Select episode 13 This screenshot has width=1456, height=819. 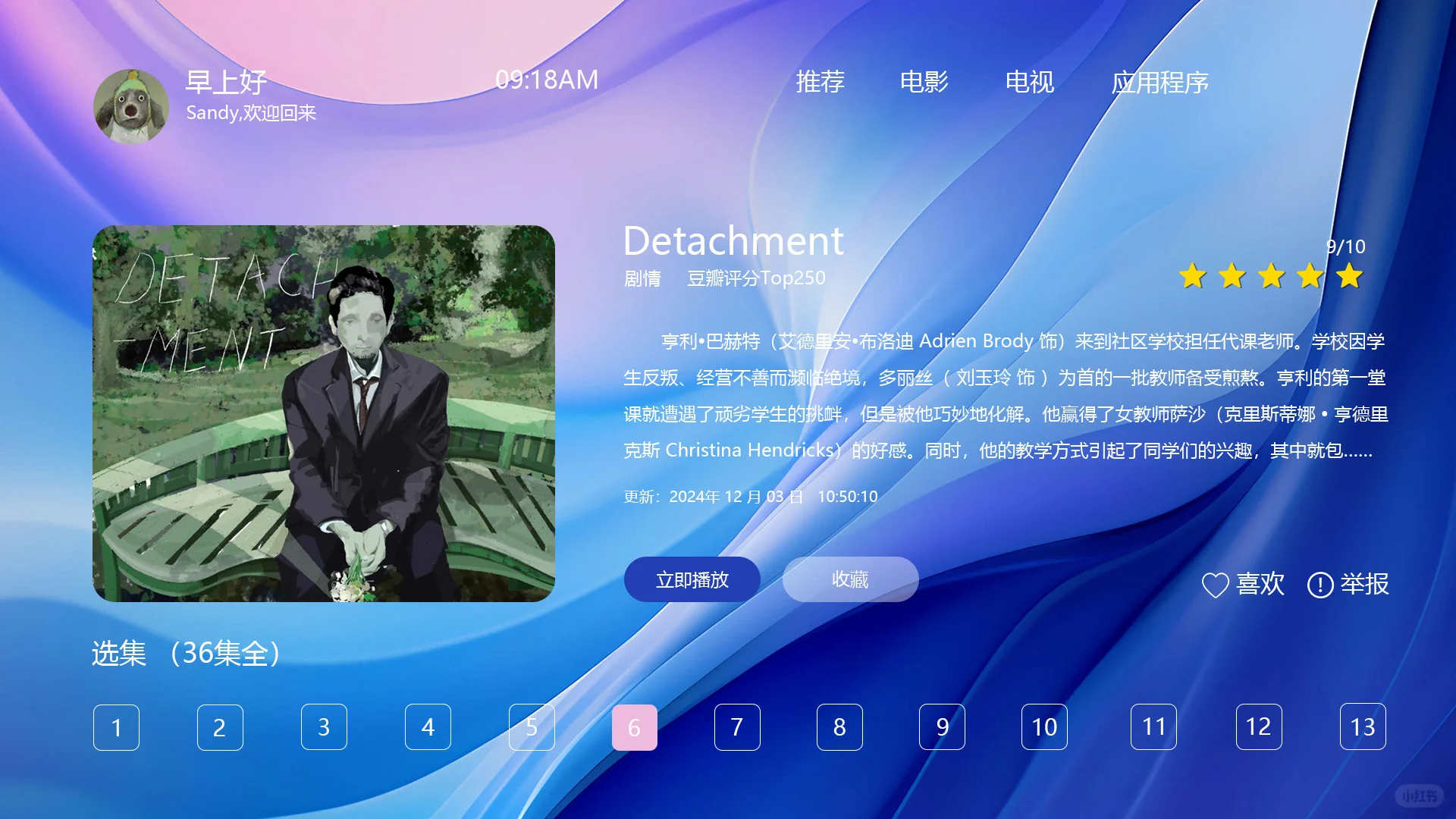click(x=1362, y=727)
